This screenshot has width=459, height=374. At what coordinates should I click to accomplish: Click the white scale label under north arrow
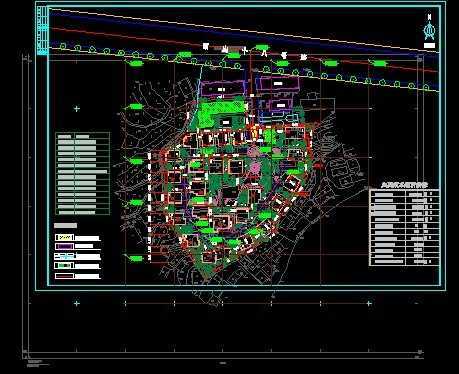click(430, 45)
